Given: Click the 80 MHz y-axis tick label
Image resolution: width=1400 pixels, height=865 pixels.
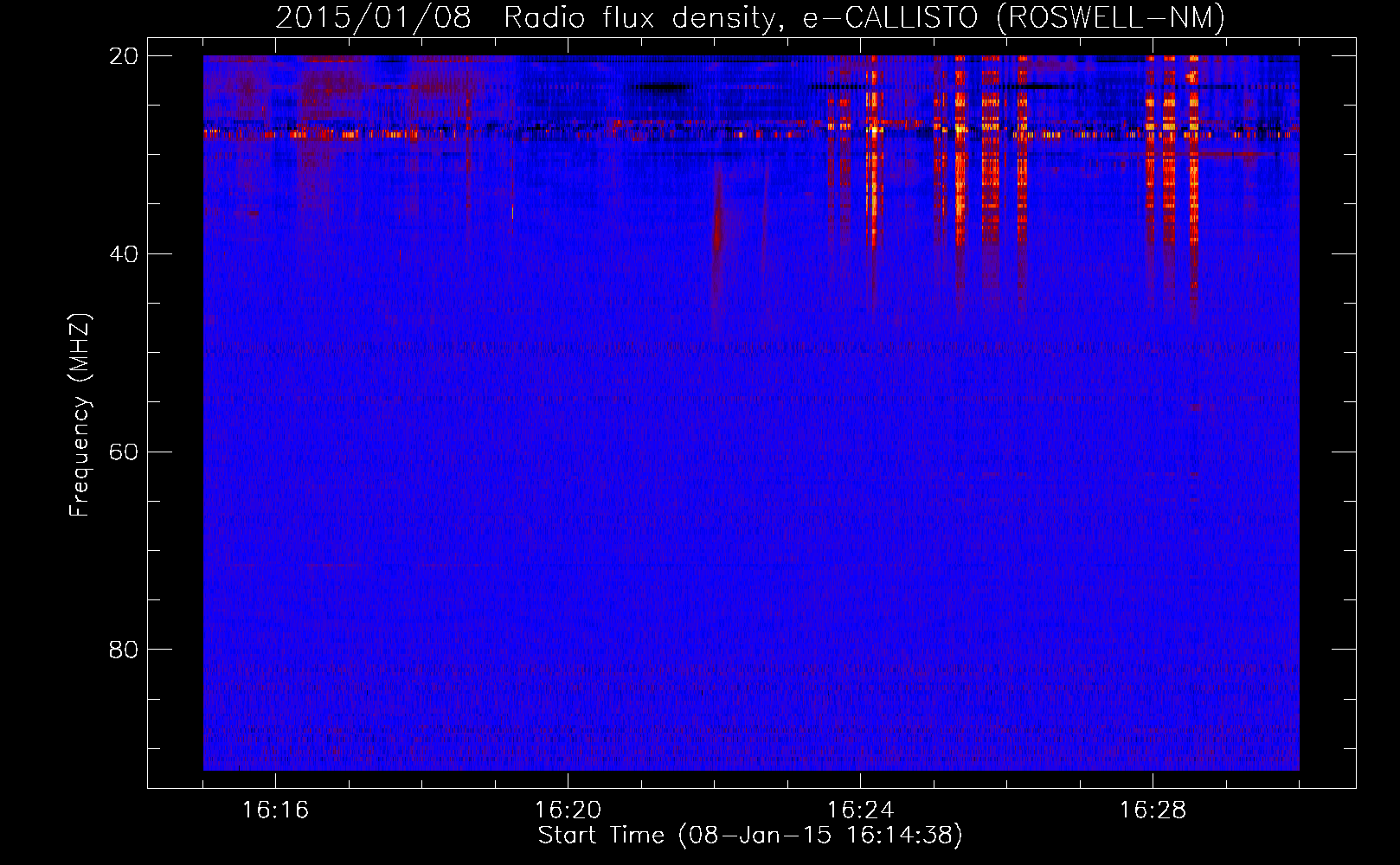Looking at the screenshot, I should pyautogui.click(x=123, y=650).
